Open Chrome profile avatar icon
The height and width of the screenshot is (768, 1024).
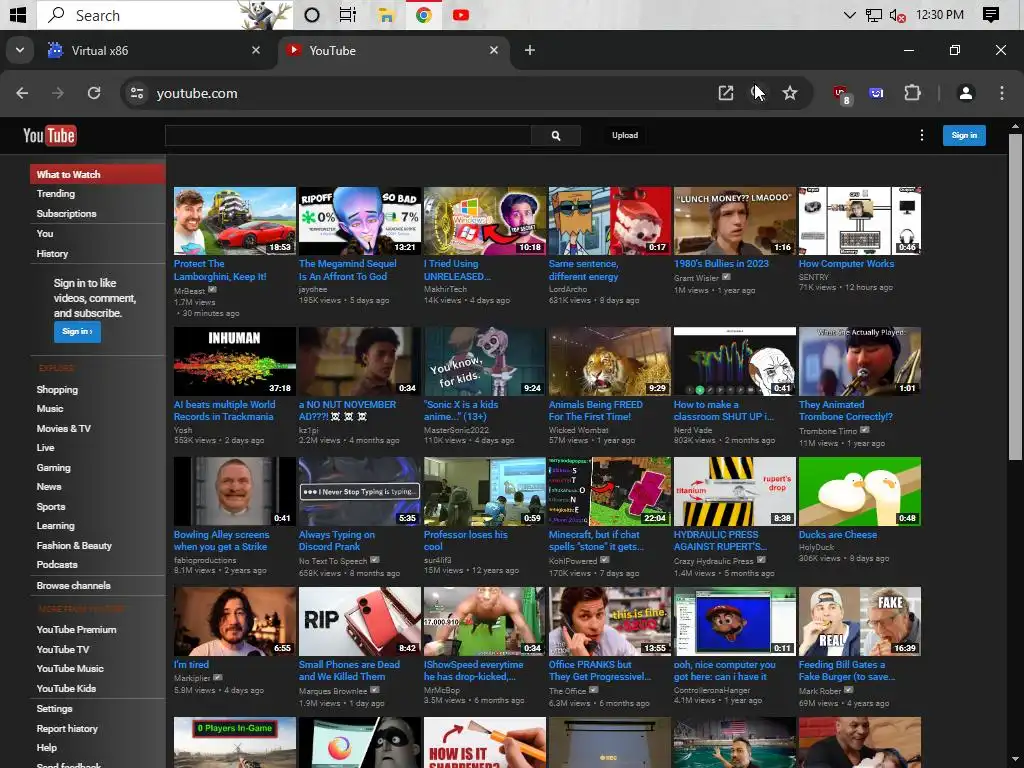click(966, 93)
